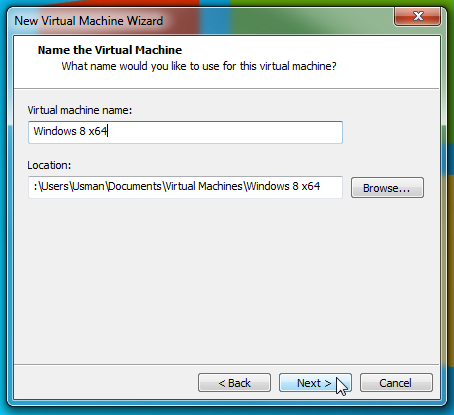The height and width of the screenshot is (415, 454).
Task: Focus the Virtual machine name text box
Action: click(185, 132)
